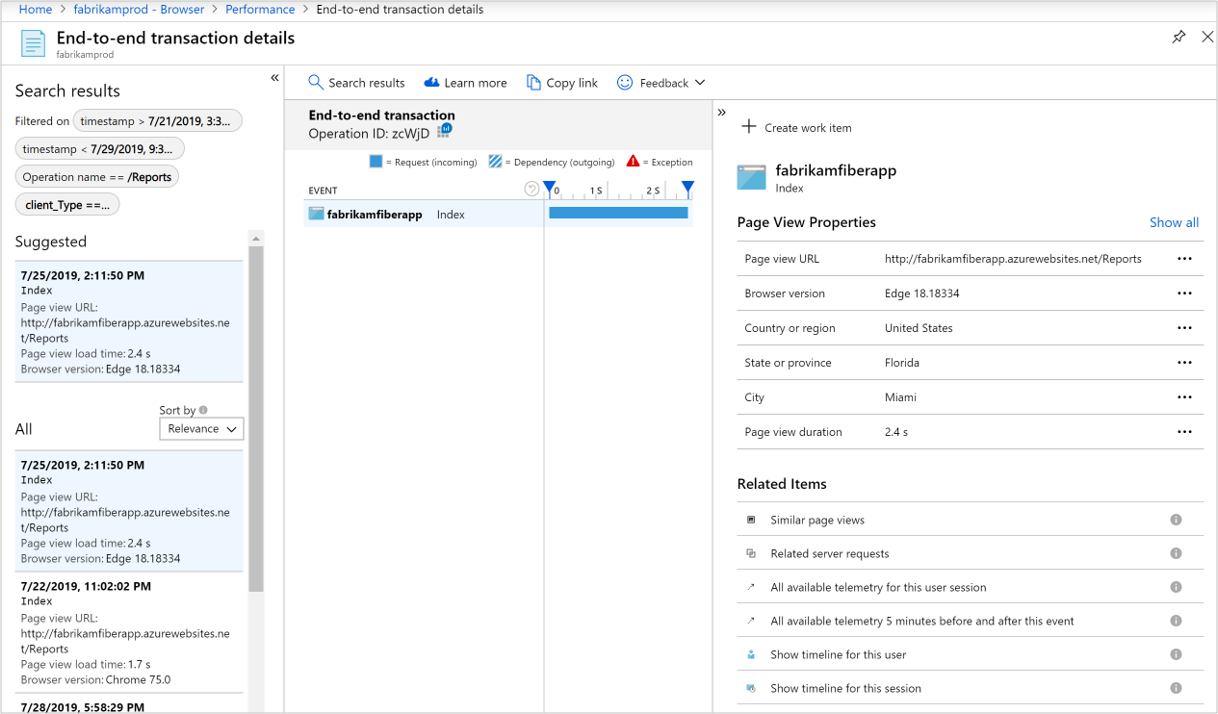Open the Sort by Relevance dropdown
Screen dimensions: 1218x714
pos(201,429)
